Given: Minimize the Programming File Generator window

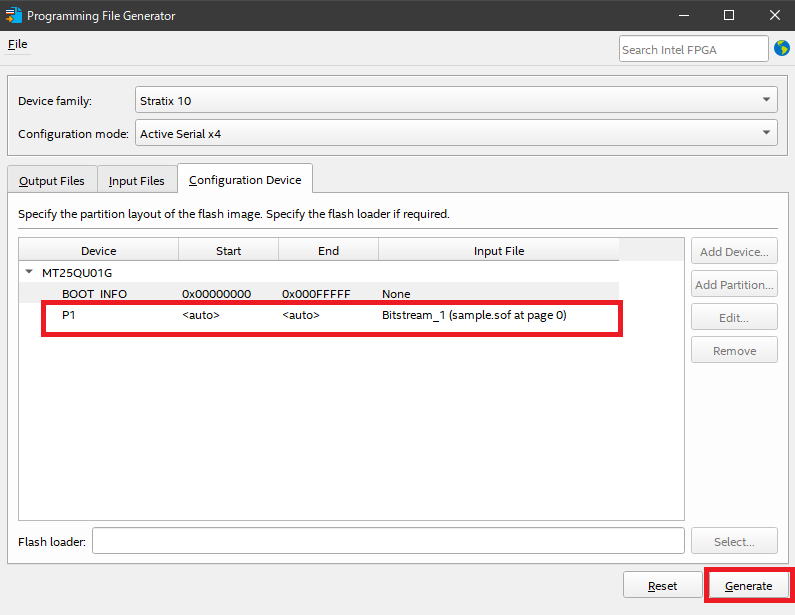Looking at the screenshot, I should (683, 15).
